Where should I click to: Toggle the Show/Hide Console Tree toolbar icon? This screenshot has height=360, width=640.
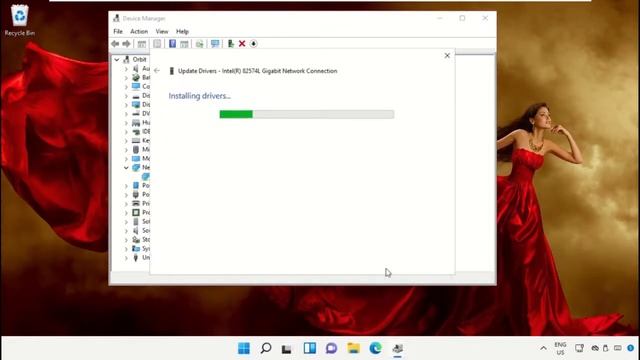click(142, 44)
